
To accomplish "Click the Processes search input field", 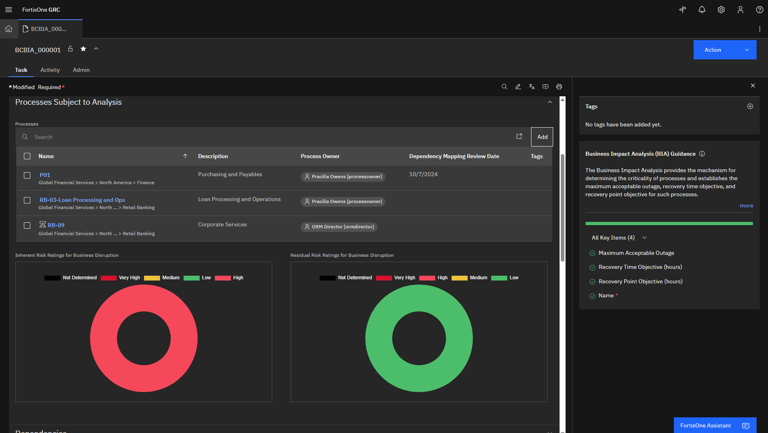I will [x=272, y=137].
